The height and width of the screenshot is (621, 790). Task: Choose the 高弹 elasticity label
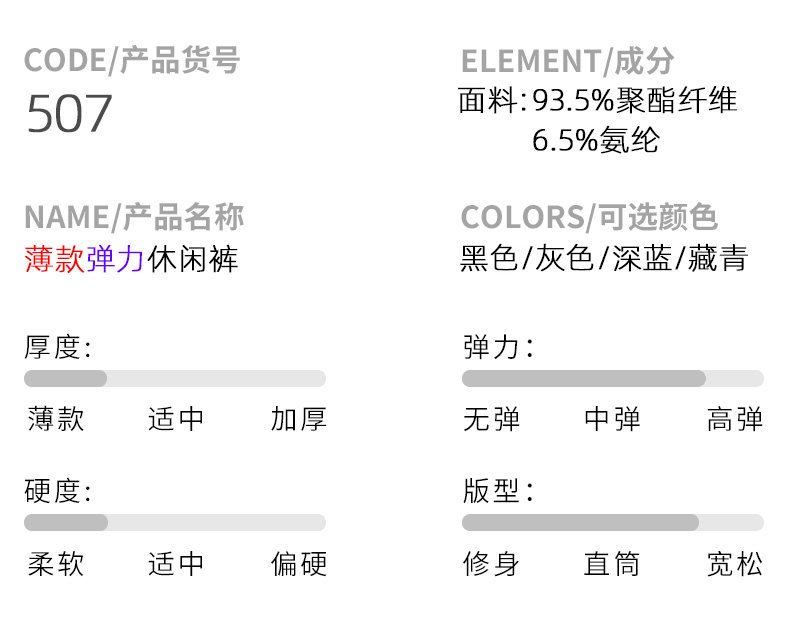[734, 419]
